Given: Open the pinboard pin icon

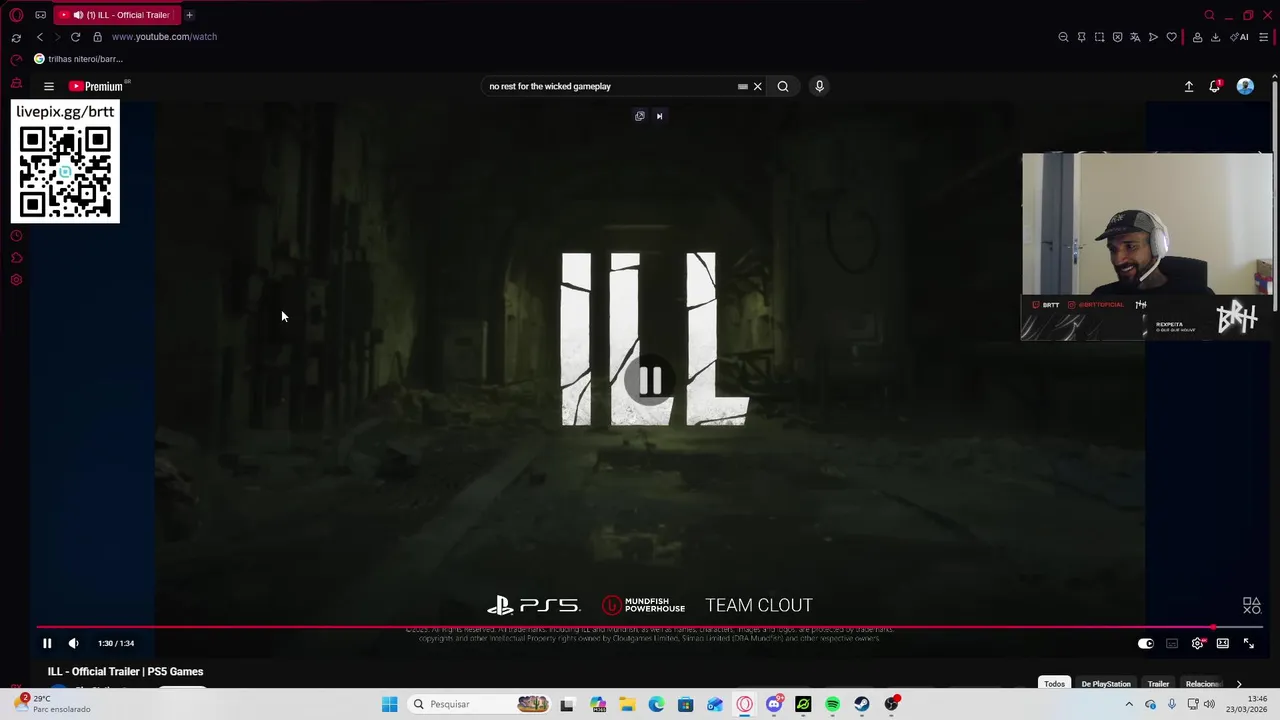Looking at the screenshot, I should [x=1081, y=37].
